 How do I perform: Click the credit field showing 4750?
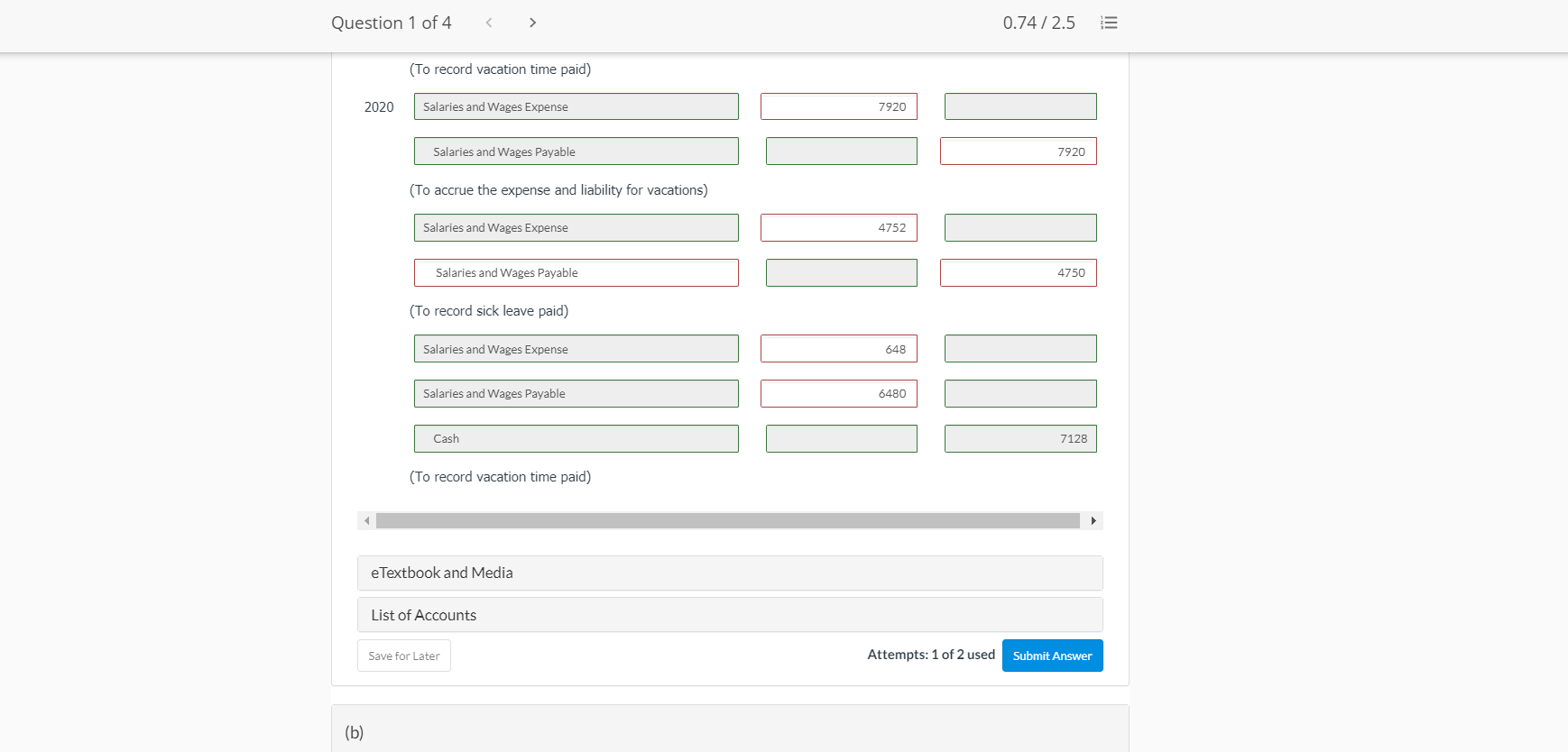click(x=1019, y=273)
